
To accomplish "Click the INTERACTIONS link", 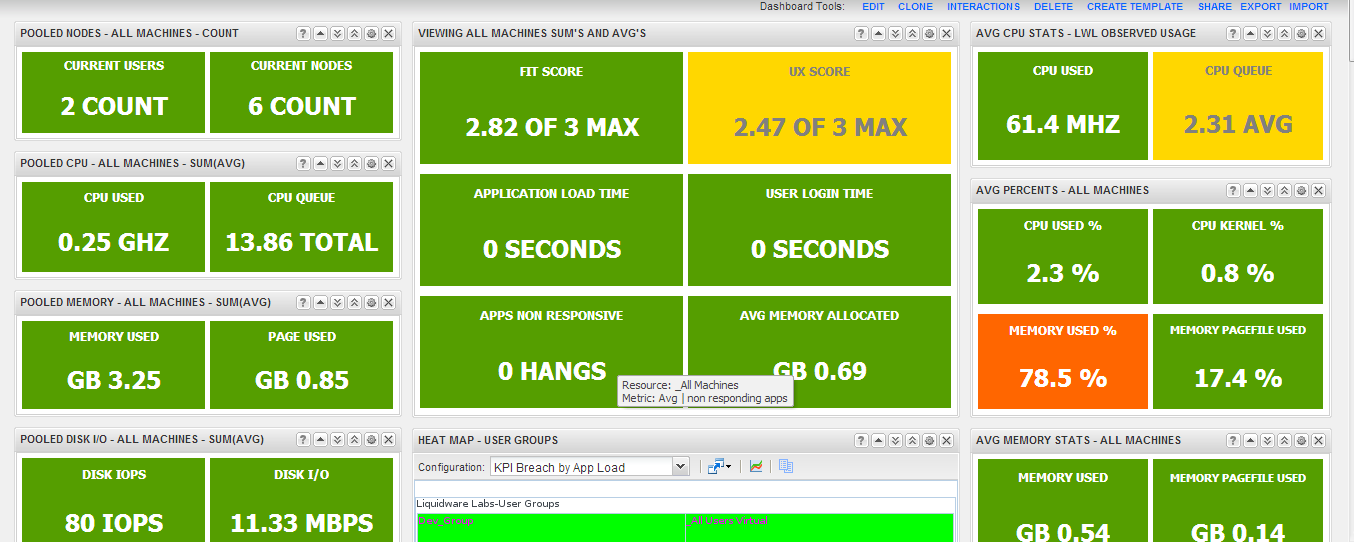I will point(983,6).
